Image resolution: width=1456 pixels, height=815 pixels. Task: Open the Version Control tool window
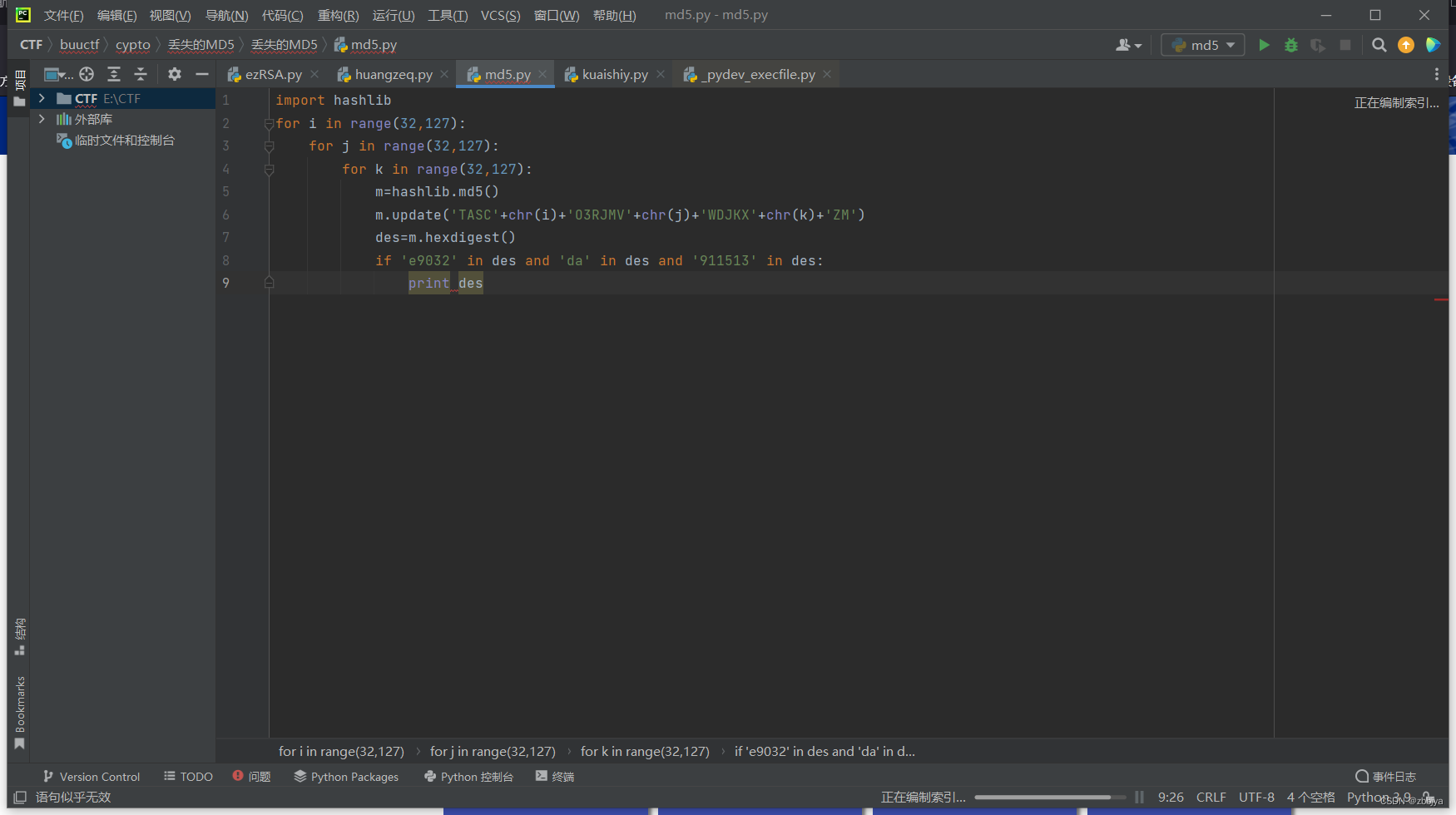click(x=92, y=777)
